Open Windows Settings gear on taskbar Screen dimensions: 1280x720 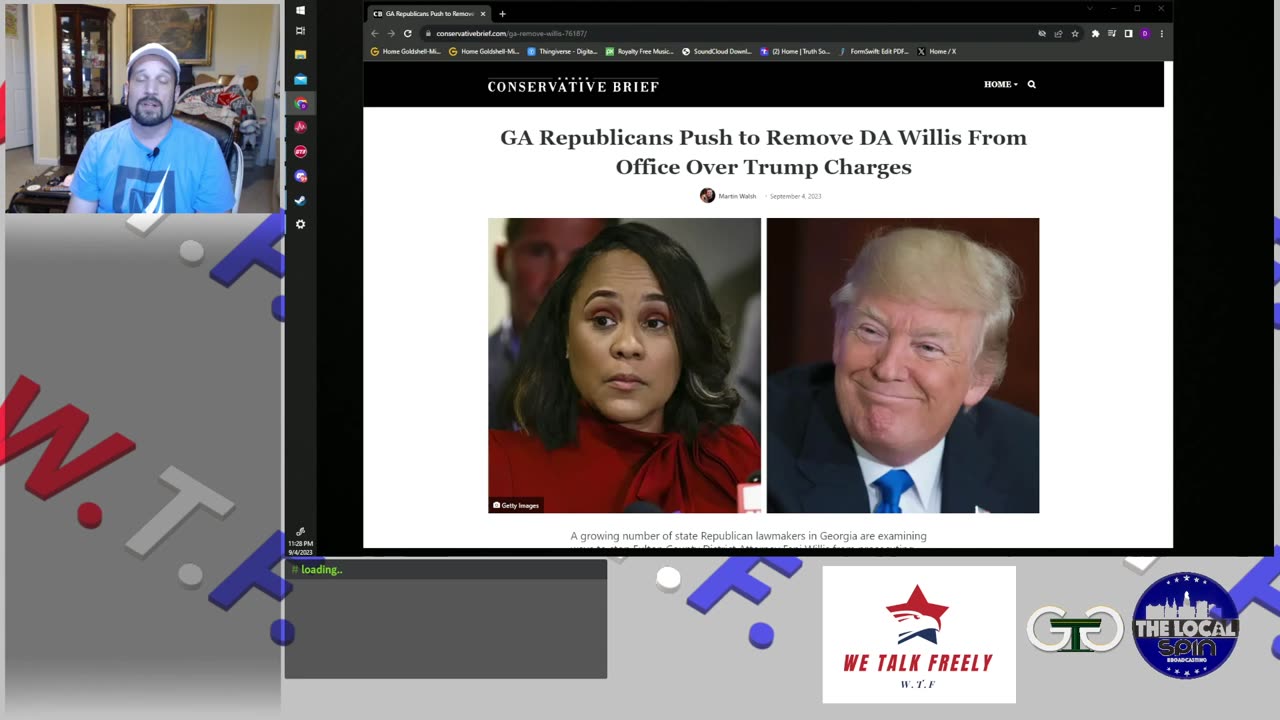point(300,224)
